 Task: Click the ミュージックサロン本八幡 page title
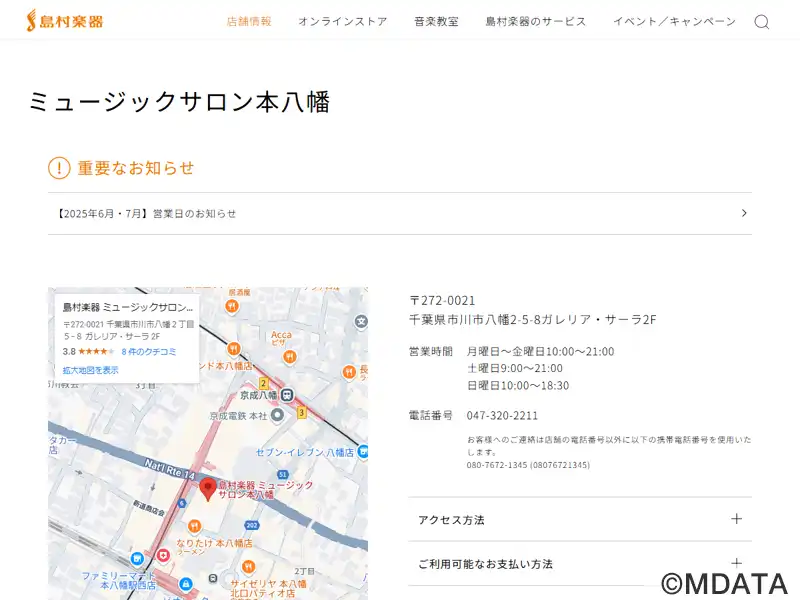pyautogui.click(x=180, y=101)
